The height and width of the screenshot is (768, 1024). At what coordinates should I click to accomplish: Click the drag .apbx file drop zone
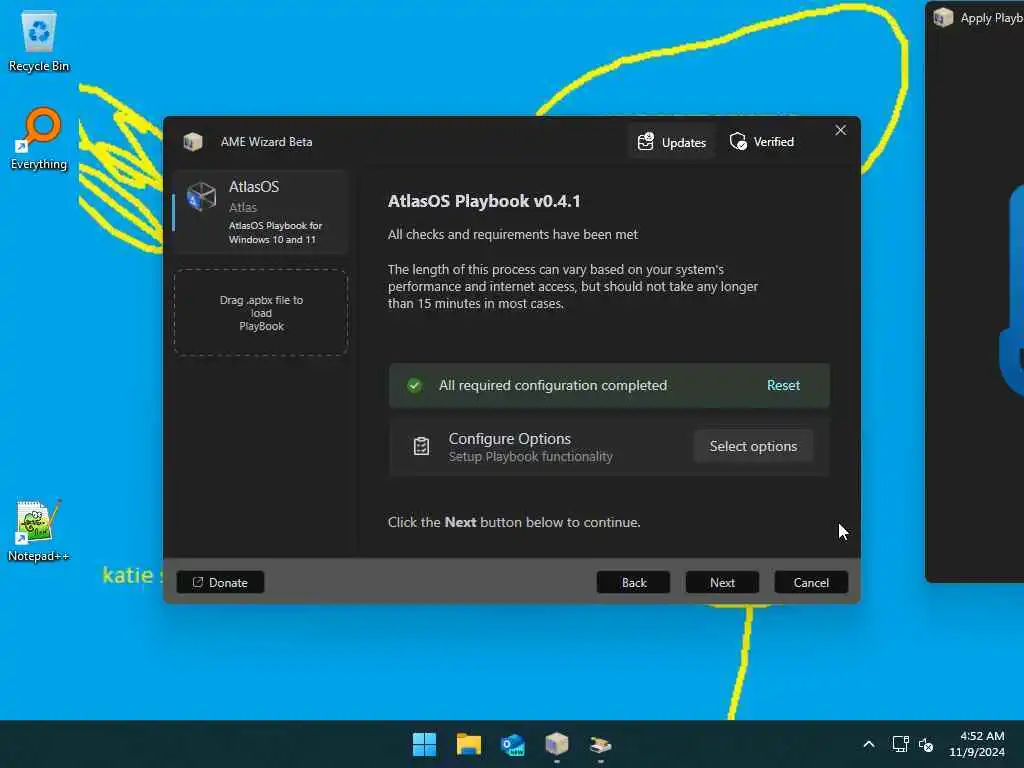[261, 313]
